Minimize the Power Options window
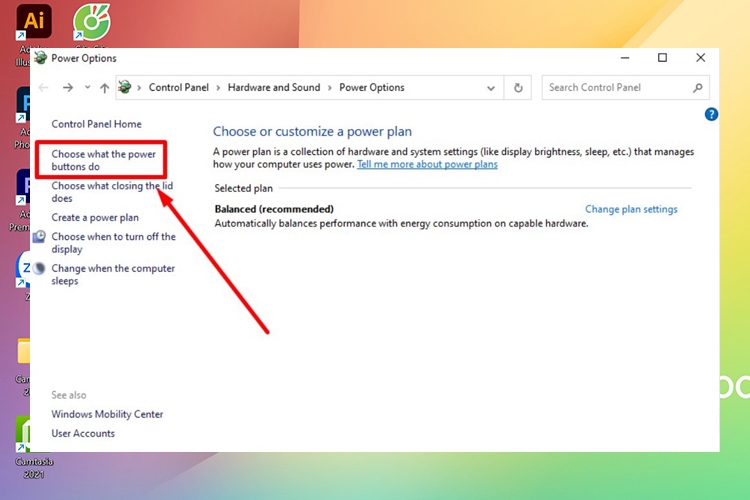This screenshot has width=750, height=500. (625, 58)
